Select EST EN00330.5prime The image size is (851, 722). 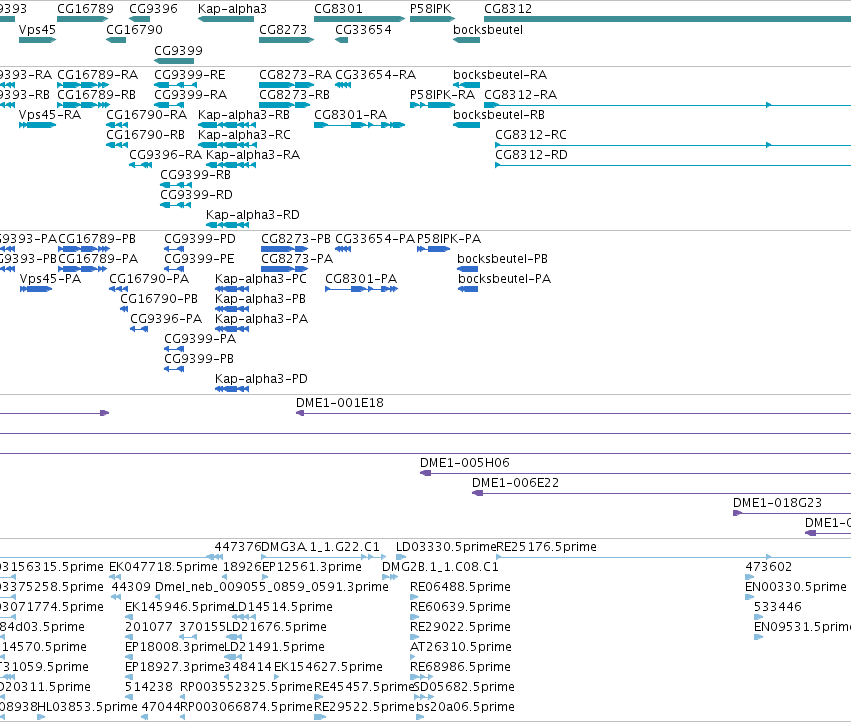796,587
